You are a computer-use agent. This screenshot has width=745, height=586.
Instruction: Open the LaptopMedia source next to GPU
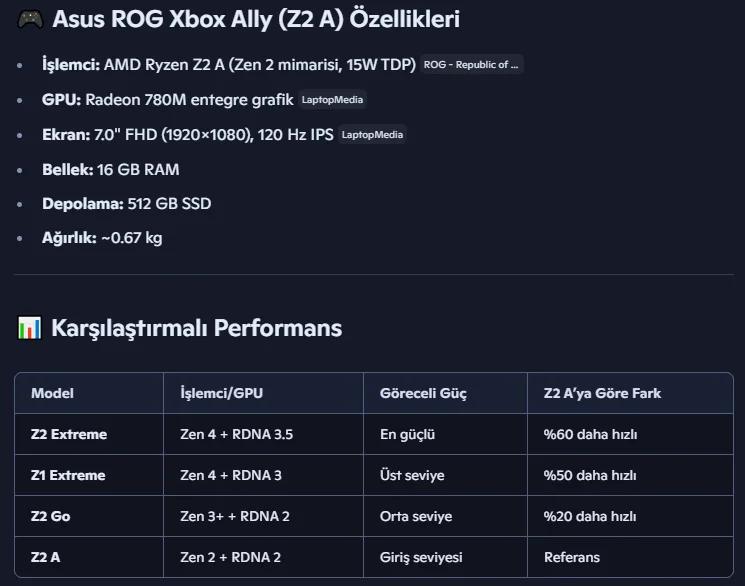point(332,100)
